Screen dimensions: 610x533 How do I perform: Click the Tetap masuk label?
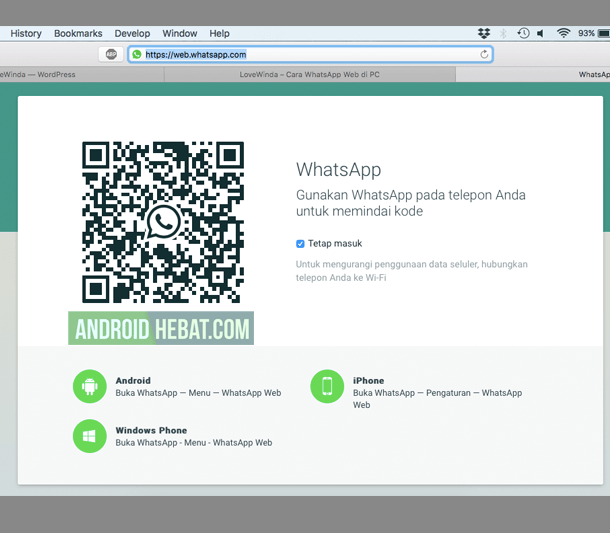click(335, 244)
